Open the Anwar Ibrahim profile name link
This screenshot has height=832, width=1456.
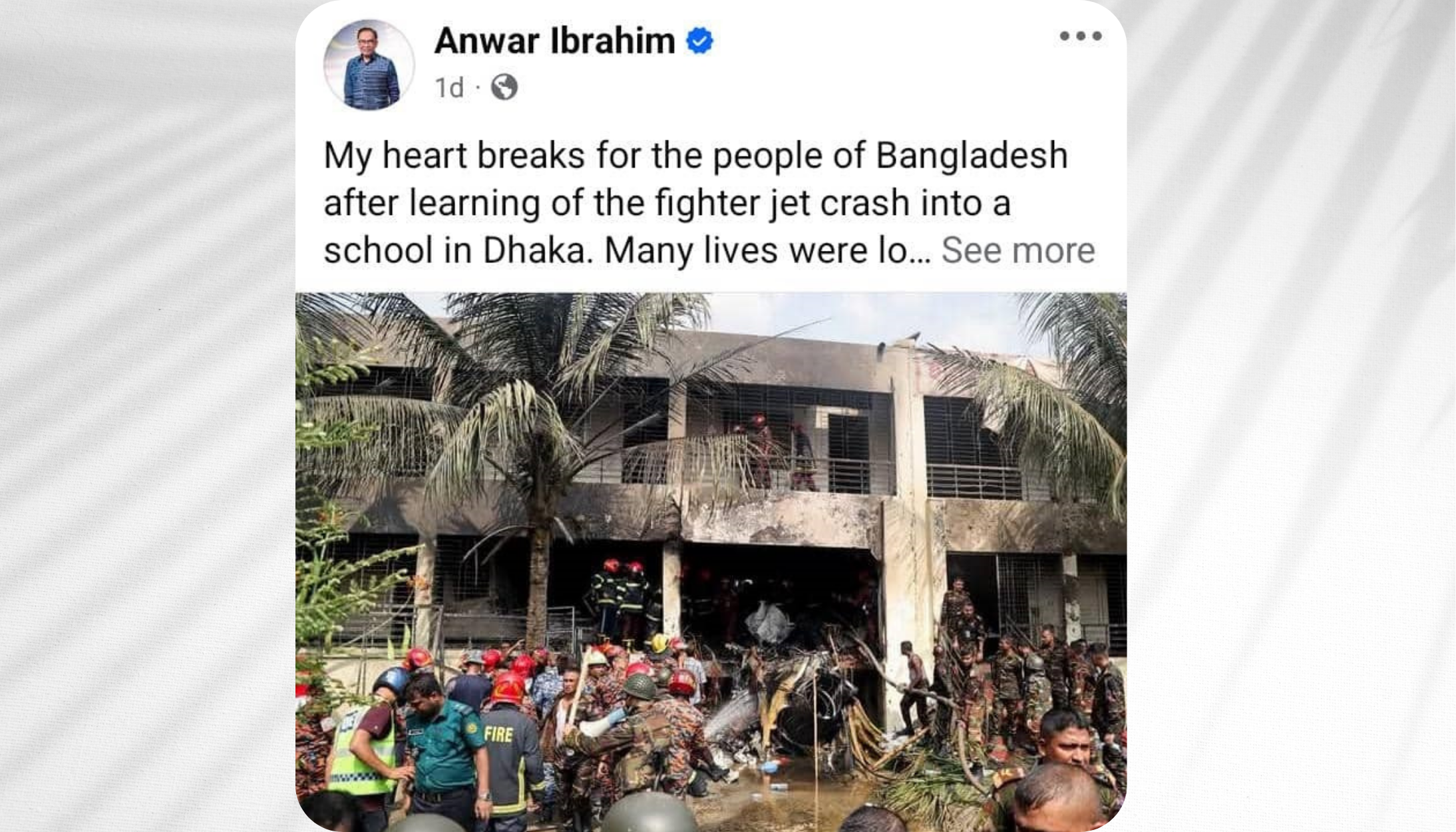tap(554, 41)
